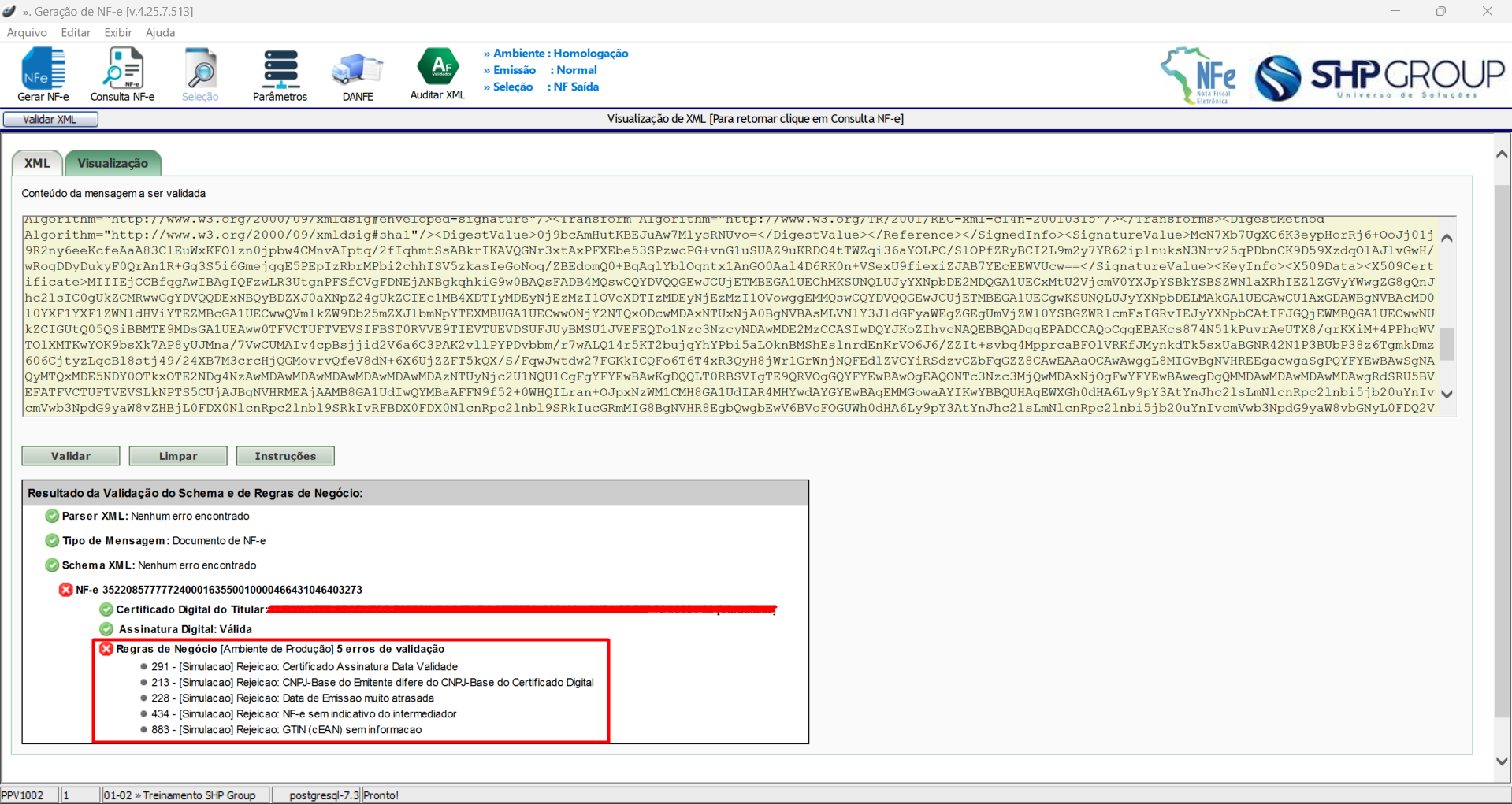
Task: Open the Instruções button
Action: (x=285, y=456)
